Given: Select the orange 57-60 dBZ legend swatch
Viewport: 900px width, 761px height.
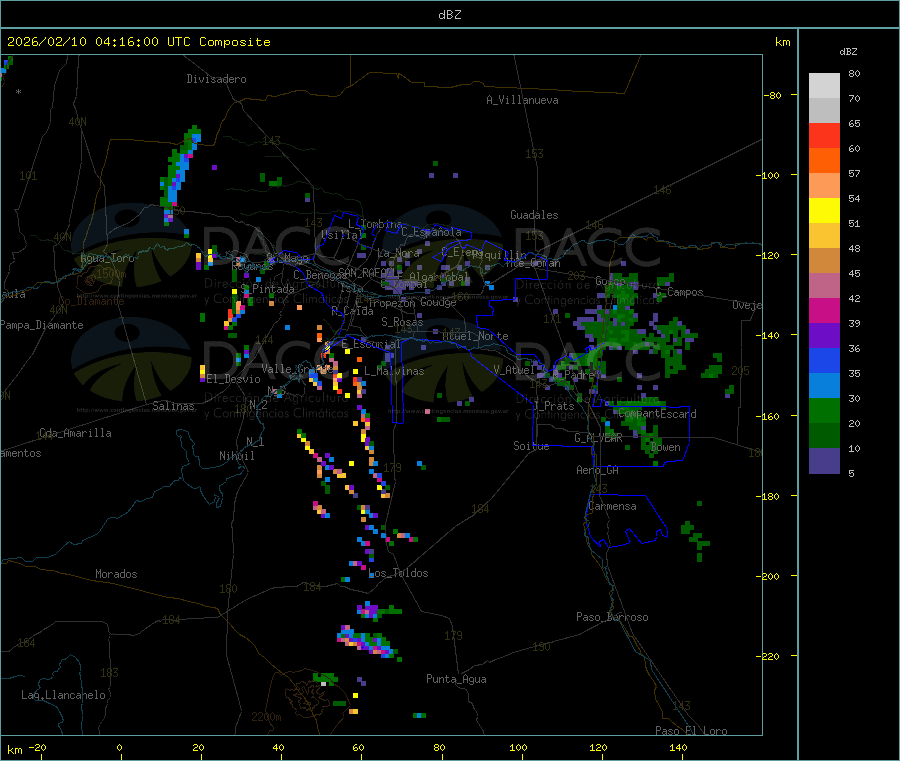Looking at the screenshot, I should 824,161.
